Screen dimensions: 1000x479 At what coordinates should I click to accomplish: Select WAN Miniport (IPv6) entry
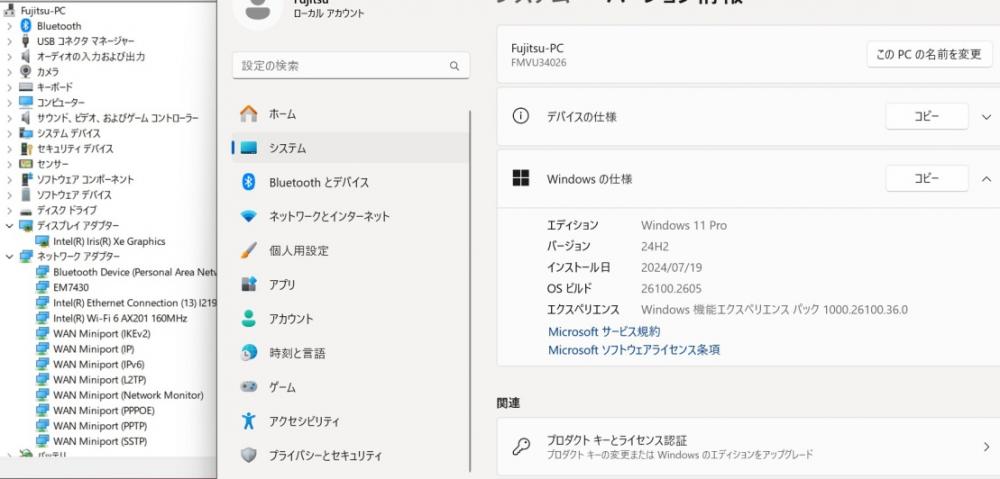pyautogui.click(x=99, y=364)
